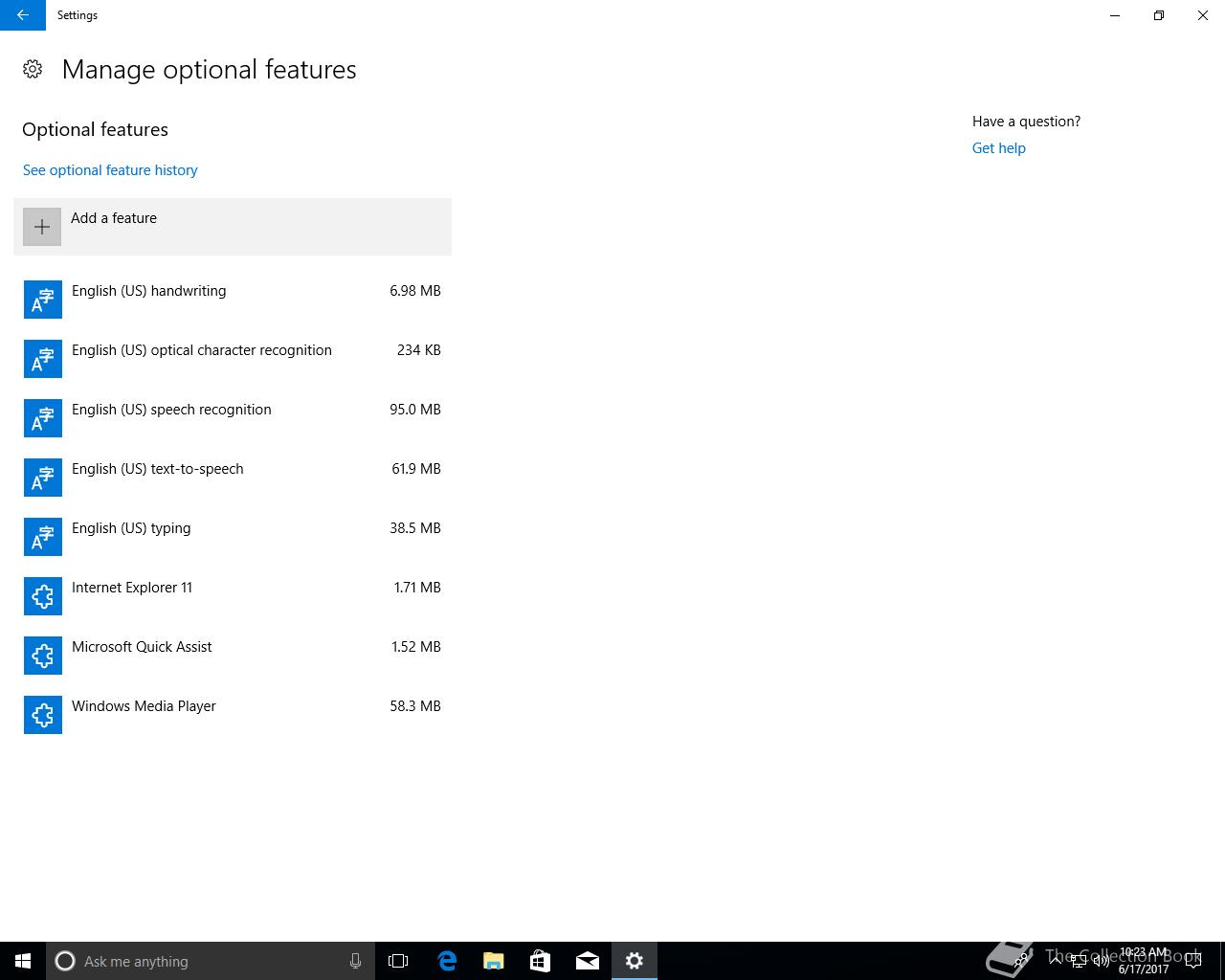The height and width of the screenshot is (980, 1225).
Task: Click the Settings gear in the taskbar
Action: click(x=634, y=961)
